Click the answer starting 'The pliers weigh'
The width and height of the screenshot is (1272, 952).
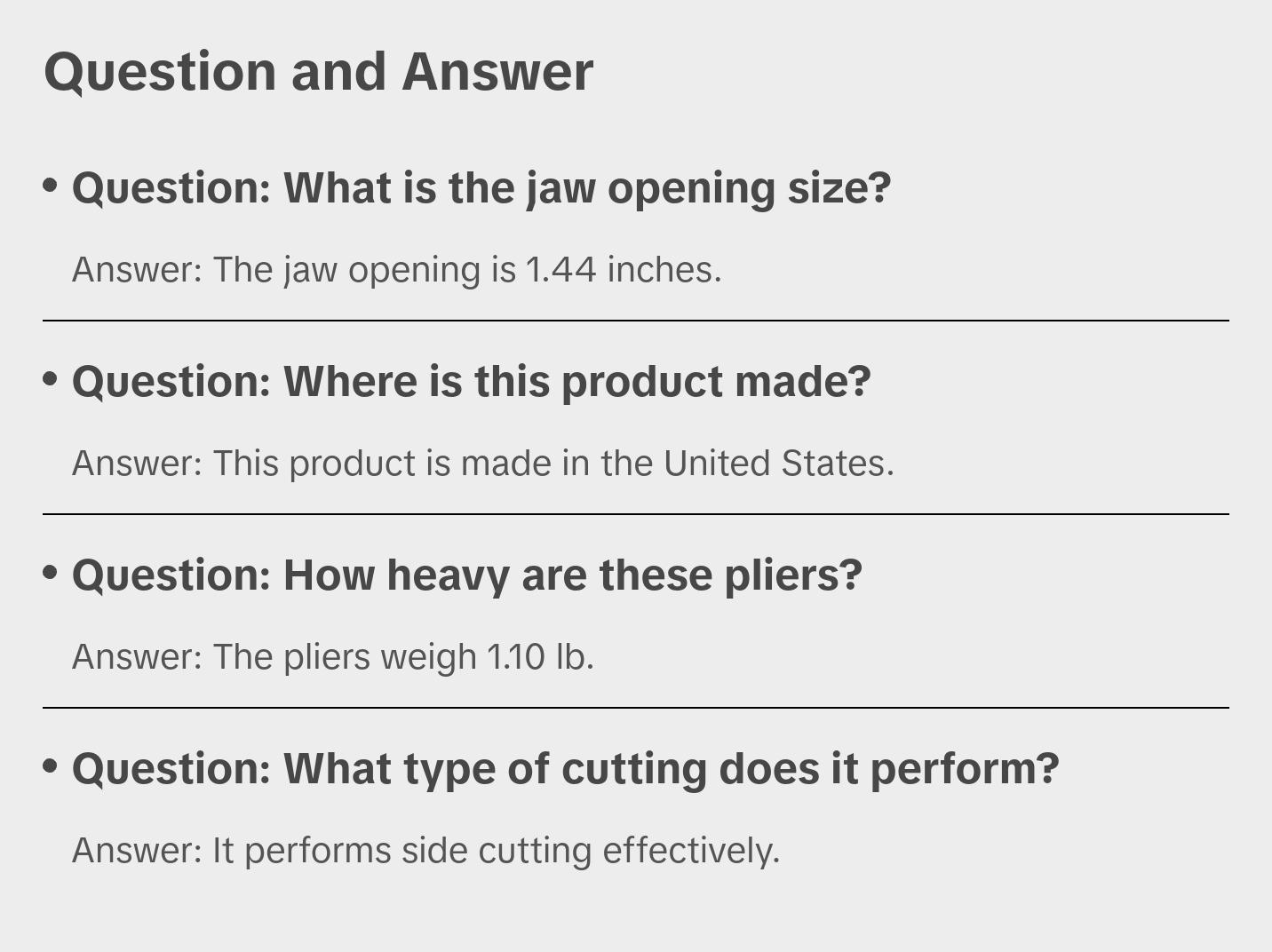(x=332, y=657)
